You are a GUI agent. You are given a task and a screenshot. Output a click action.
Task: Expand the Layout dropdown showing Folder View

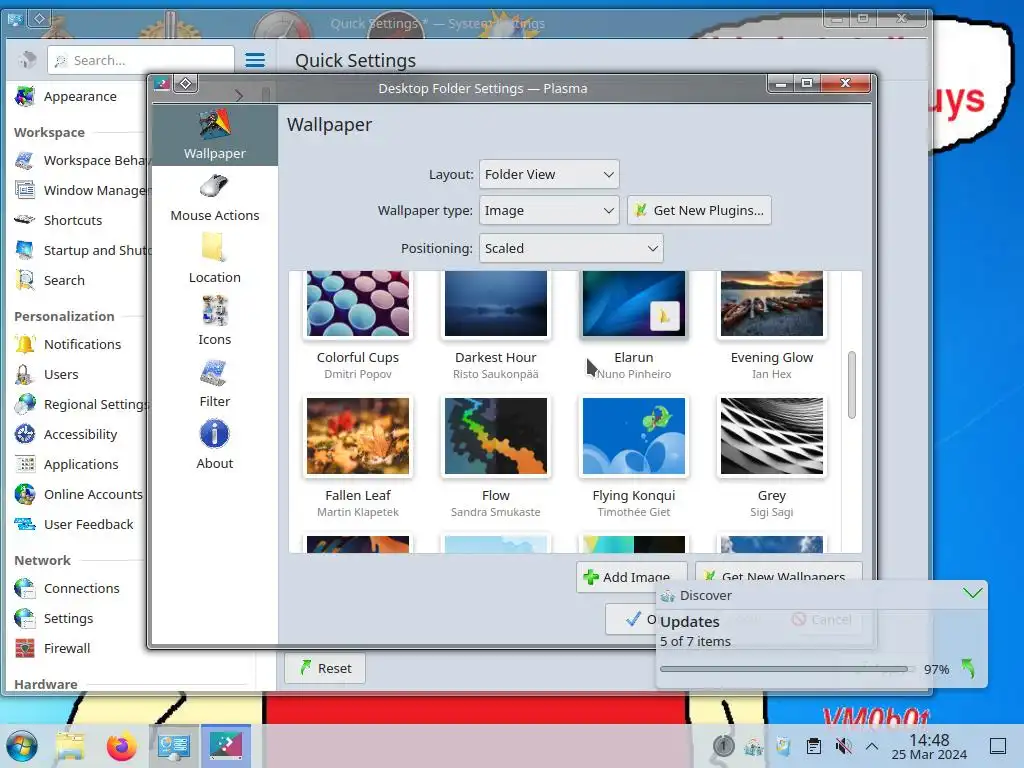(x=549, y=174)
